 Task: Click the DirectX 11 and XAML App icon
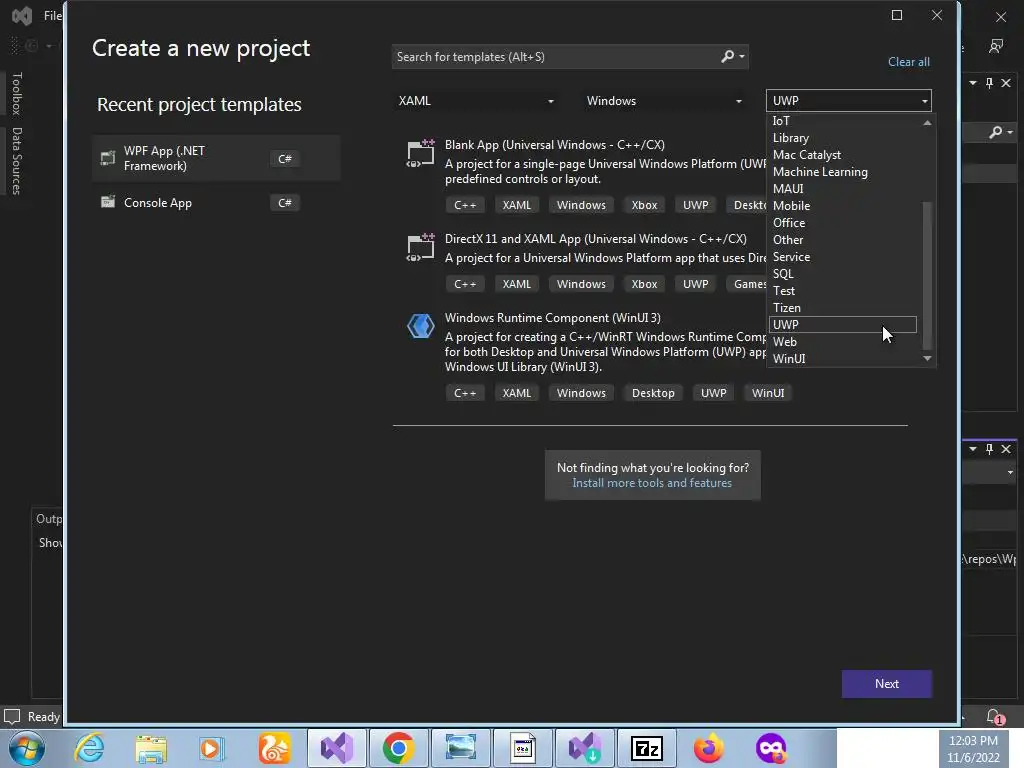[x=420, y=248]
